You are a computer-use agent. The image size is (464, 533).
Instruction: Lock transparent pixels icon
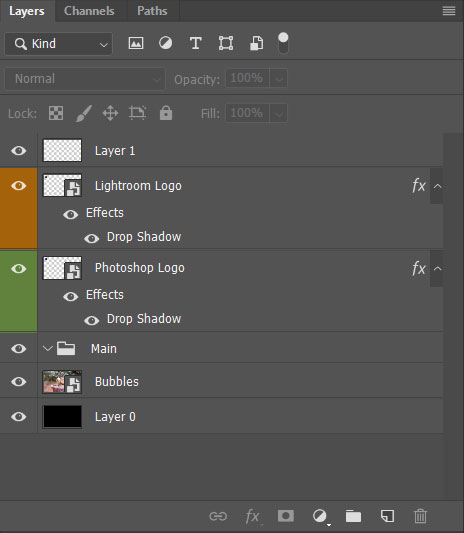(x=56, y=113)
